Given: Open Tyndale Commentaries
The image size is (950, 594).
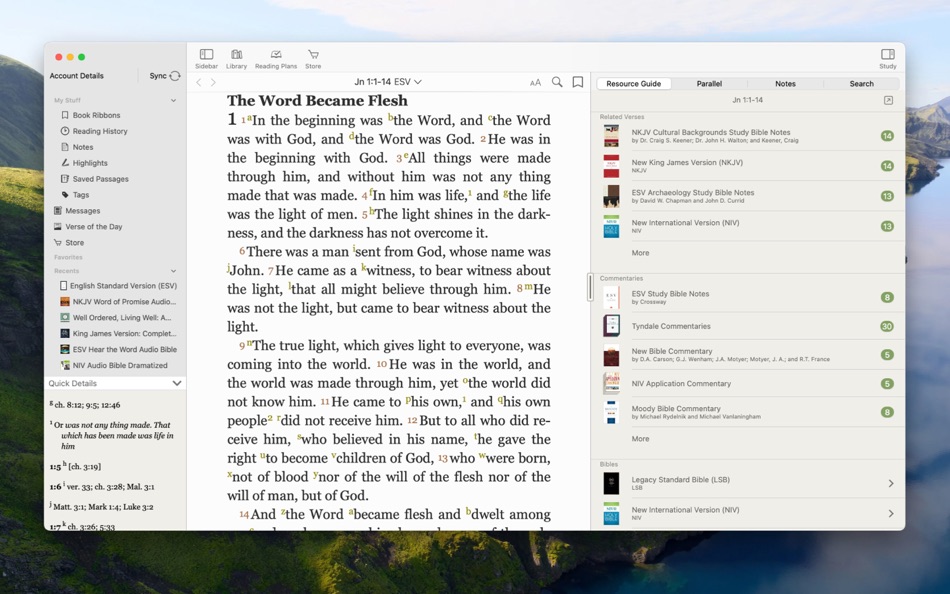Looking at the screenshot, I should (749, 326).
